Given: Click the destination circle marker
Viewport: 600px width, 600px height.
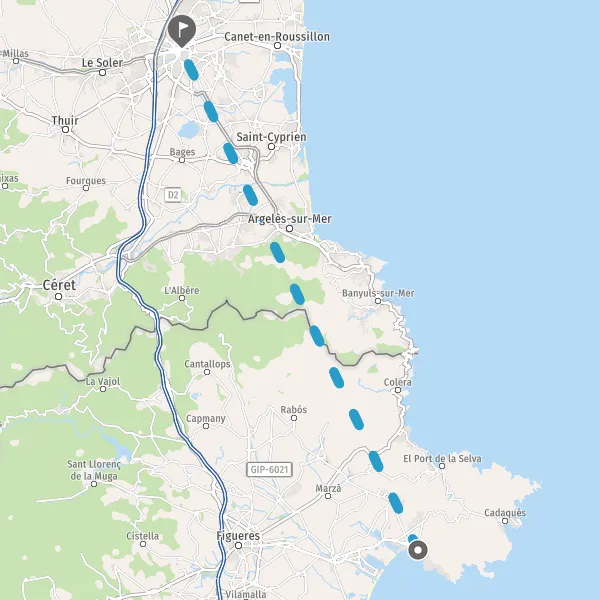Looking at the screenshot, I should click(x=418, y=550).
